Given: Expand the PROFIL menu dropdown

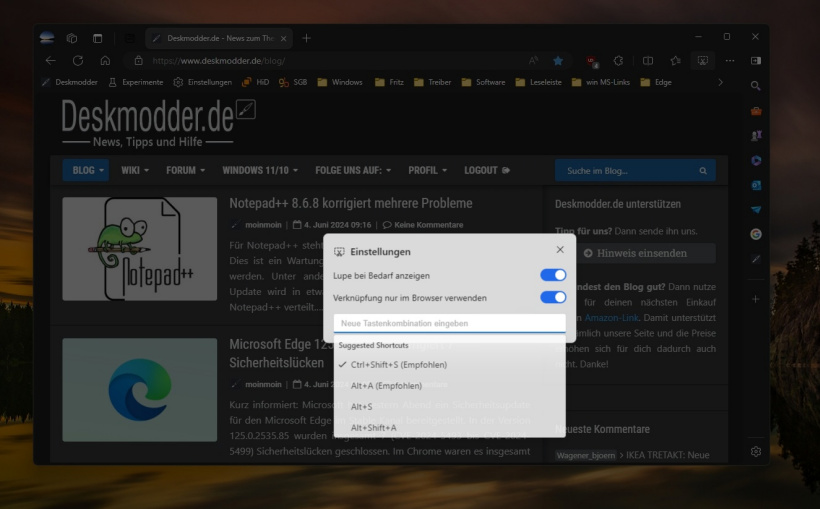Looking at the screenshot, I should 427,170.
